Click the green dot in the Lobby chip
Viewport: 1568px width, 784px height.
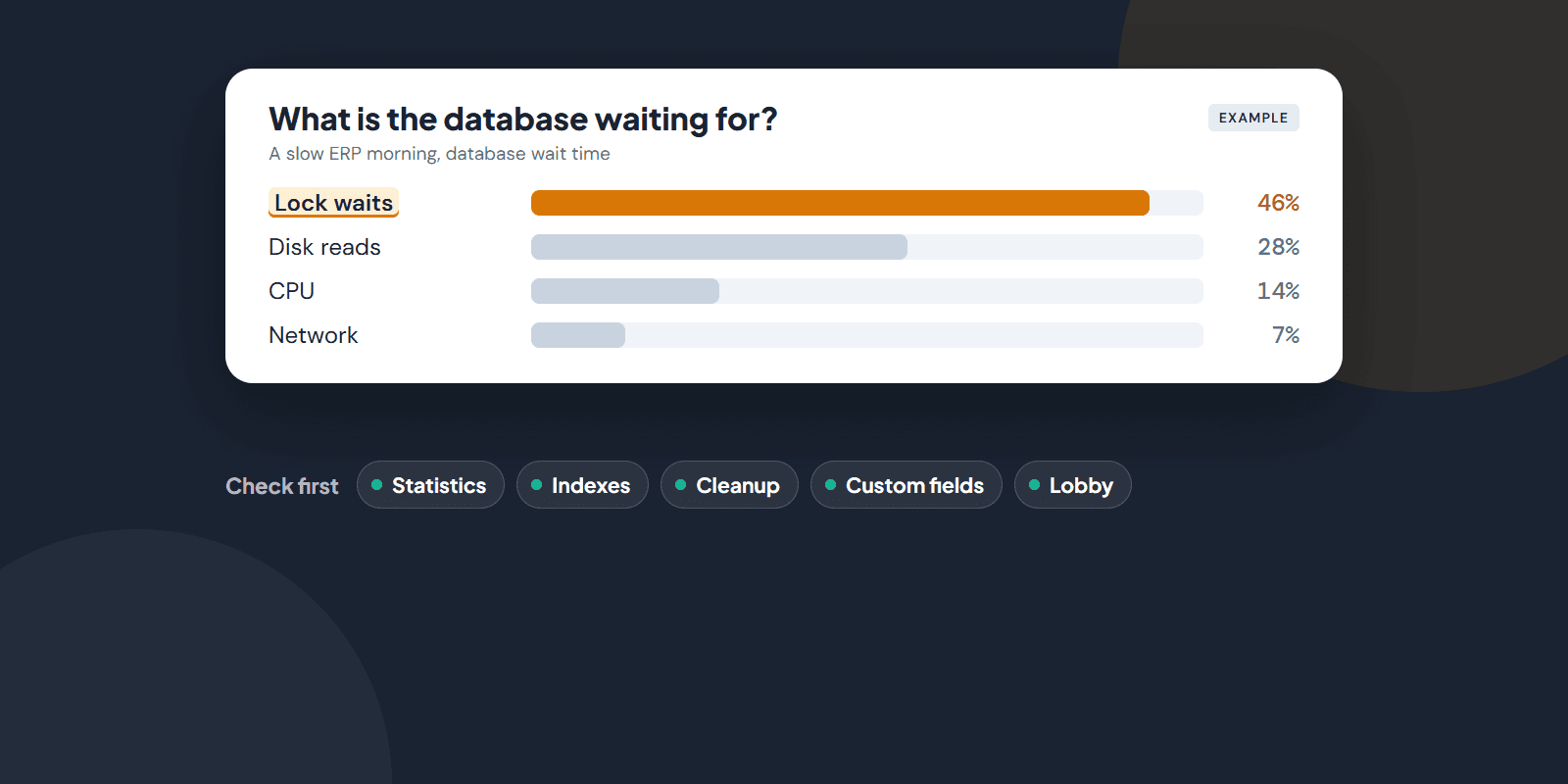click(1034, 485)
